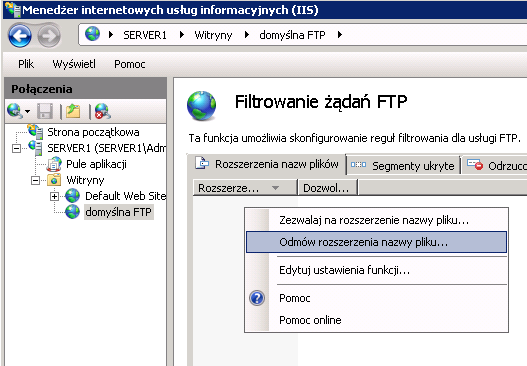
Task: Choose Pomoc in the context menu
Action: (376, 298)
